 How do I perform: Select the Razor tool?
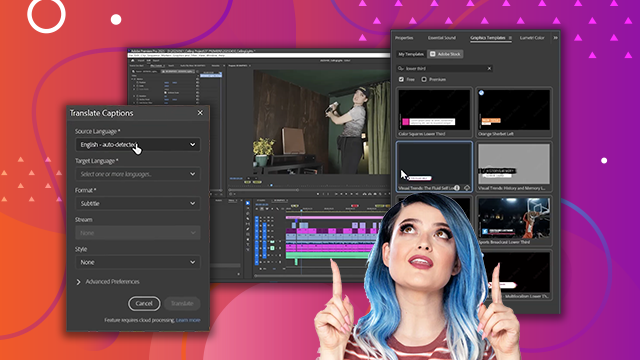(x=248, y=219)
